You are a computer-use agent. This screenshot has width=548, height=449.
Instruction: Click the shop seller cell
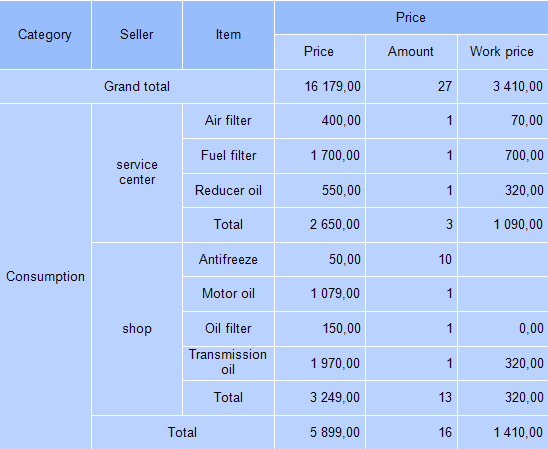(x=137, y=329)
